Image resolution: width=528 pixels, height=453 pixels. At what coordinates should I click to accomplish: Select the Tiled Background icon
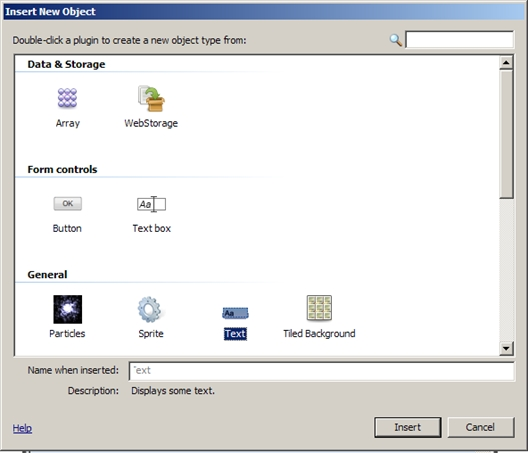click(x=319, y=308)
